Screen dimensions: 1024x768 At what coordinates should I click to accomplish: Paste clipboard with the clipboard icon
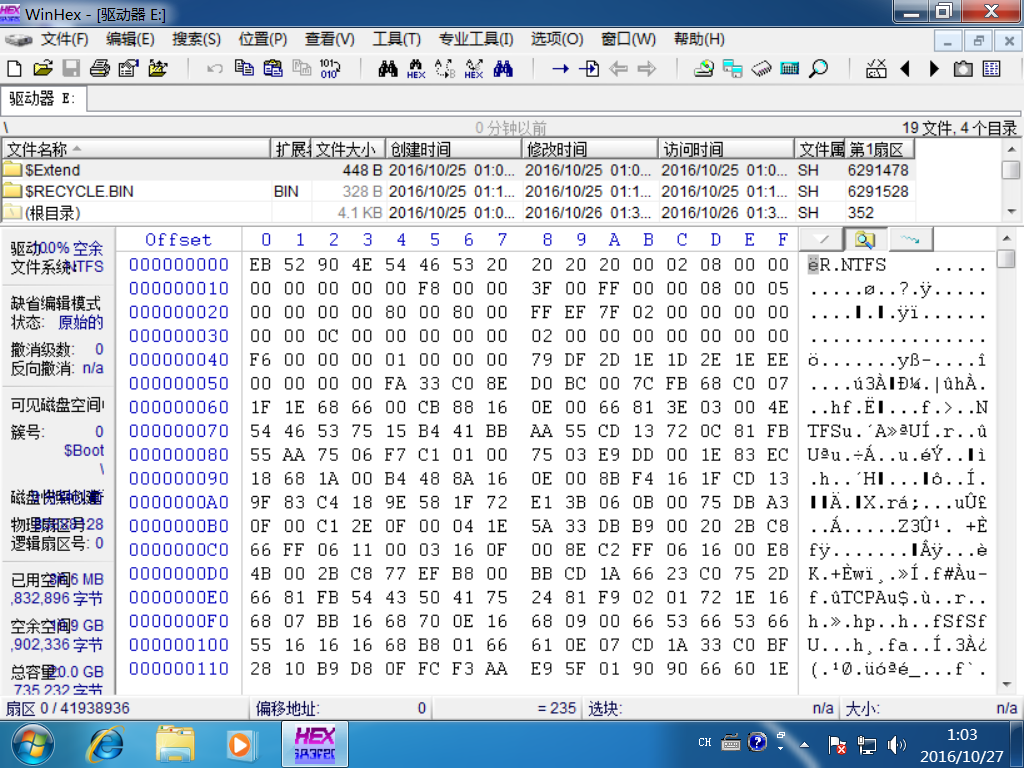(x=273, y=68)
